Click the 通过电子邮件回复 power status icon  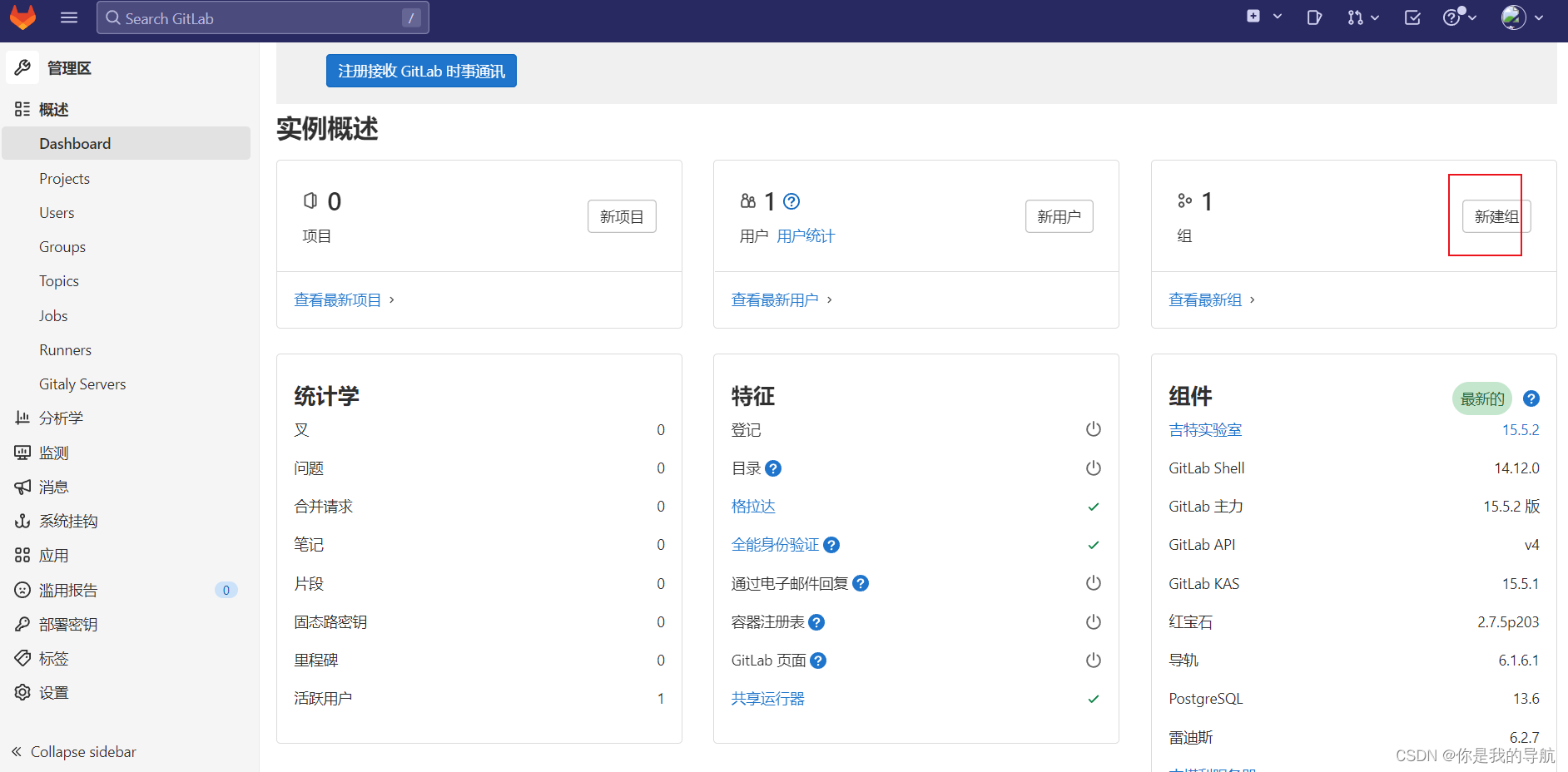point(1094,583)
